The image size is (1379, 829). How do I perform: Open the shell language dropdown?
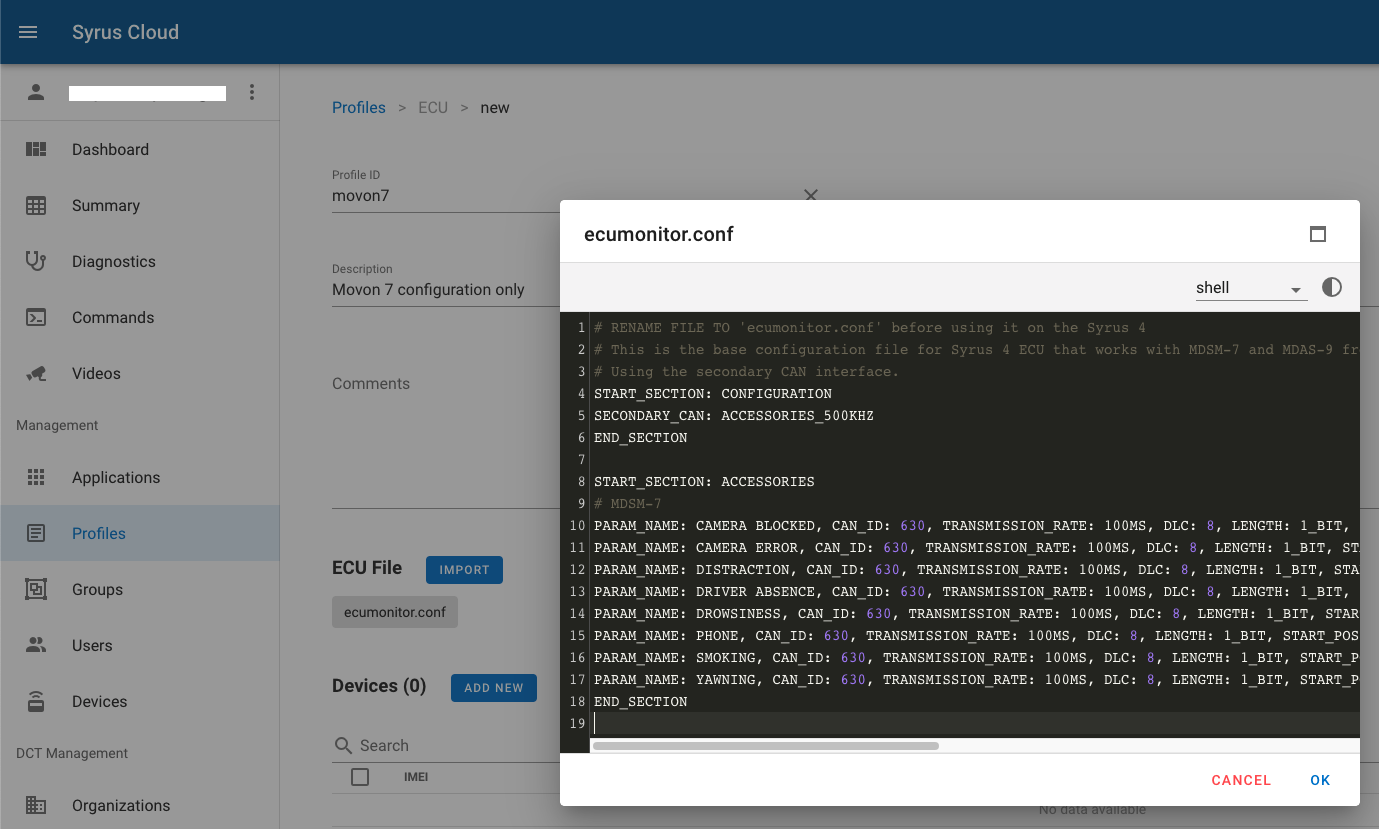[x=1251, y=288]
